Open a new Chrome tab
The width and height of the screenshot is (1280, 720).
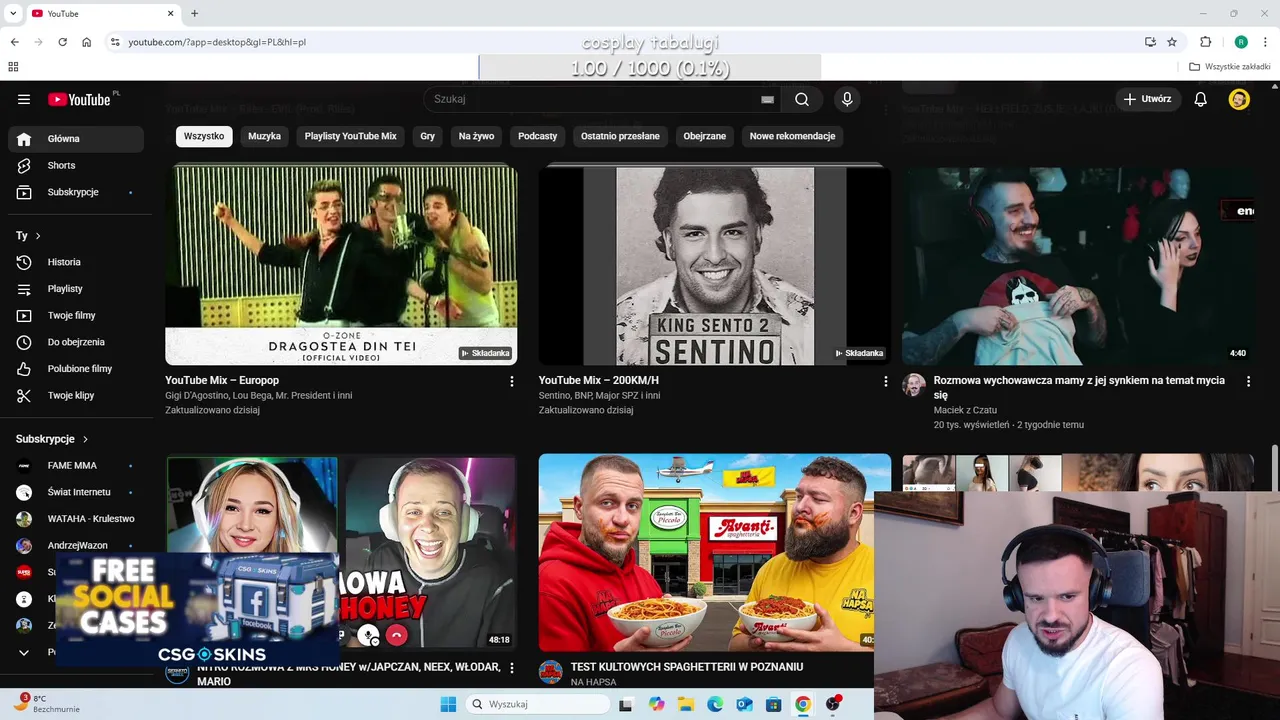pyautogui.click(x=194, y=13)
